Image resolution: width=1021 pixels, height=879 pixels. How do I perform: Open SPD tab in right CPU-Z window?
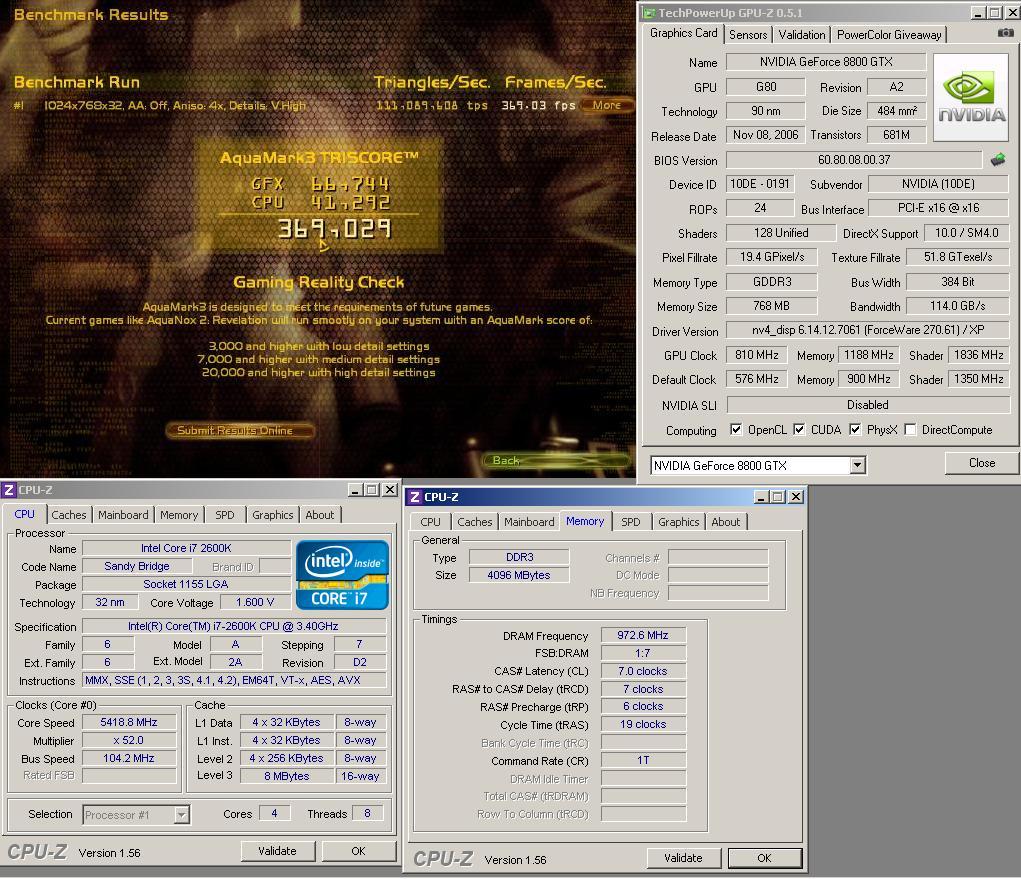point(630,522)
